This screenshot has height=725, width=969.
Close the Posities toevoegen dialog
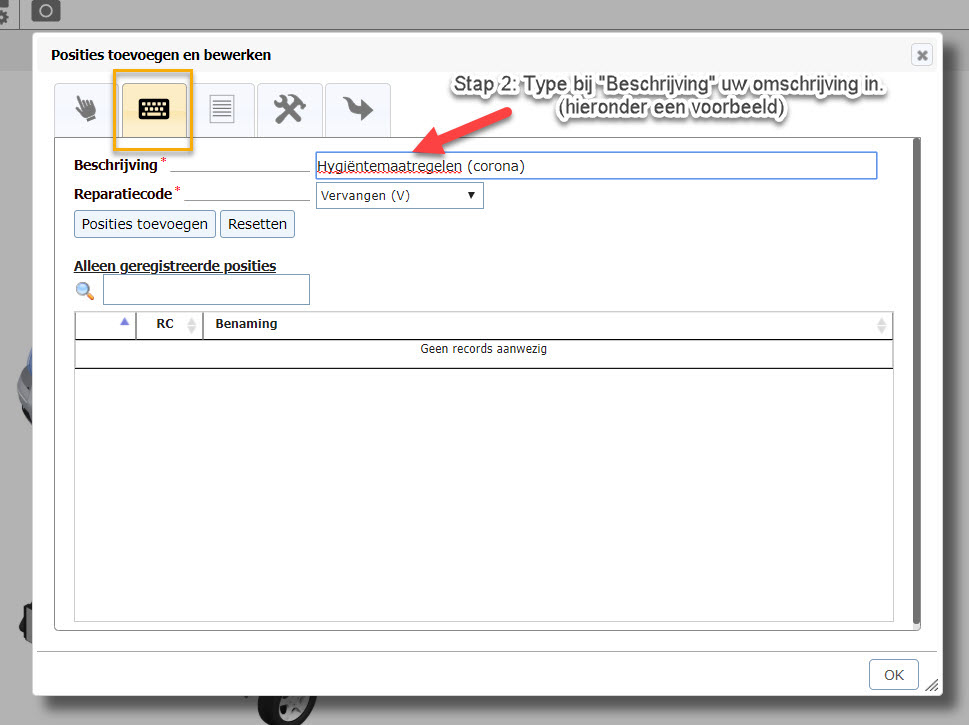921,55
